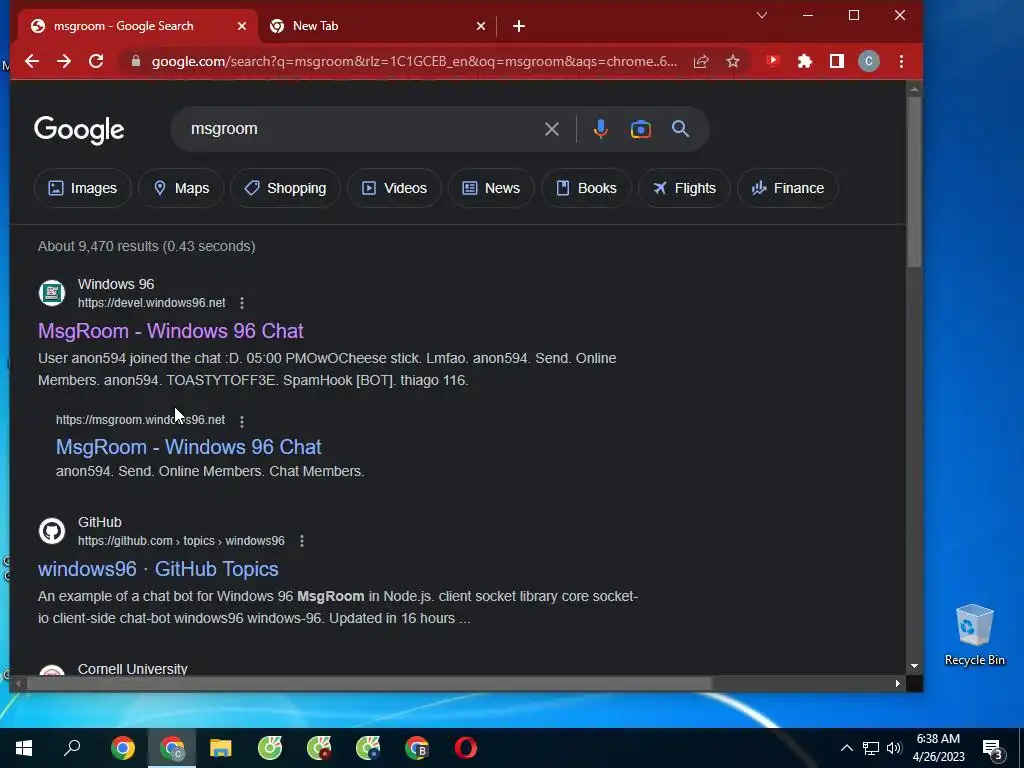Filter results by Maps
Image resolution: width=1024 pixels, height=768 pixels.
click(x=181, y=188)
